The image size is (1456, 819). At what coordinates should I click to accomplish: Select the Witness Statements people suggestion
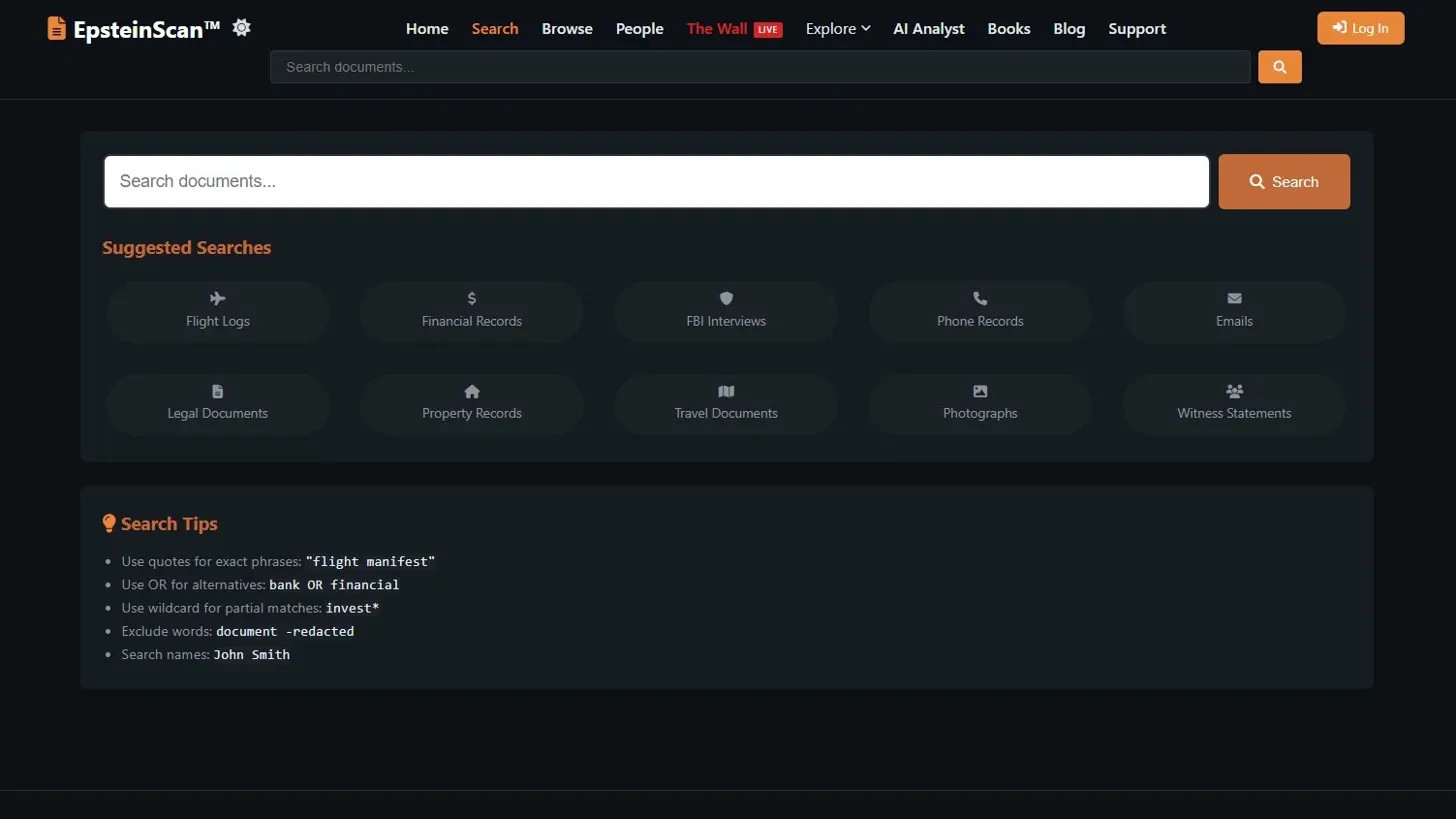pyautogui.click(x=1234, y=404)
